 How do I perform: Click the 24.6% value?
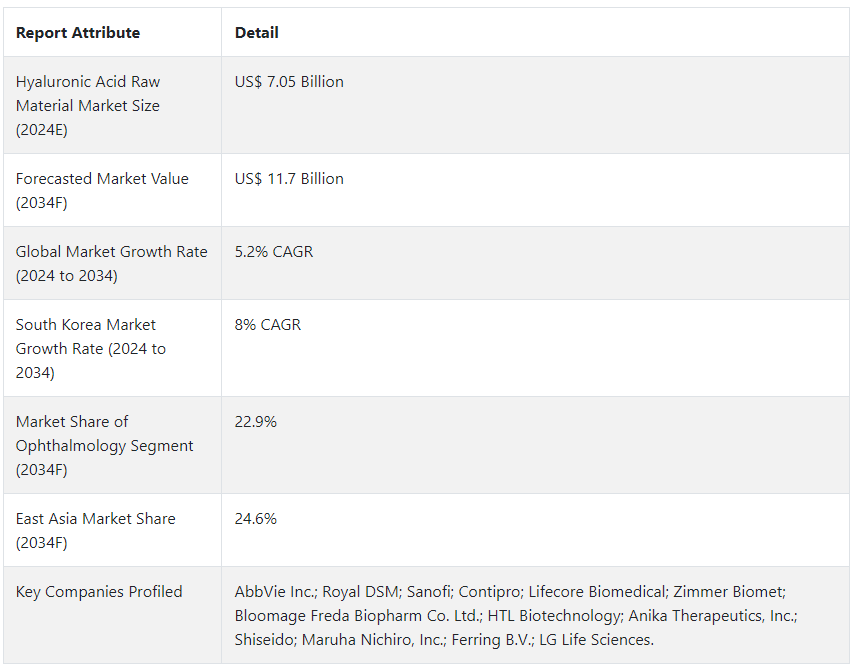click(256, 519)
